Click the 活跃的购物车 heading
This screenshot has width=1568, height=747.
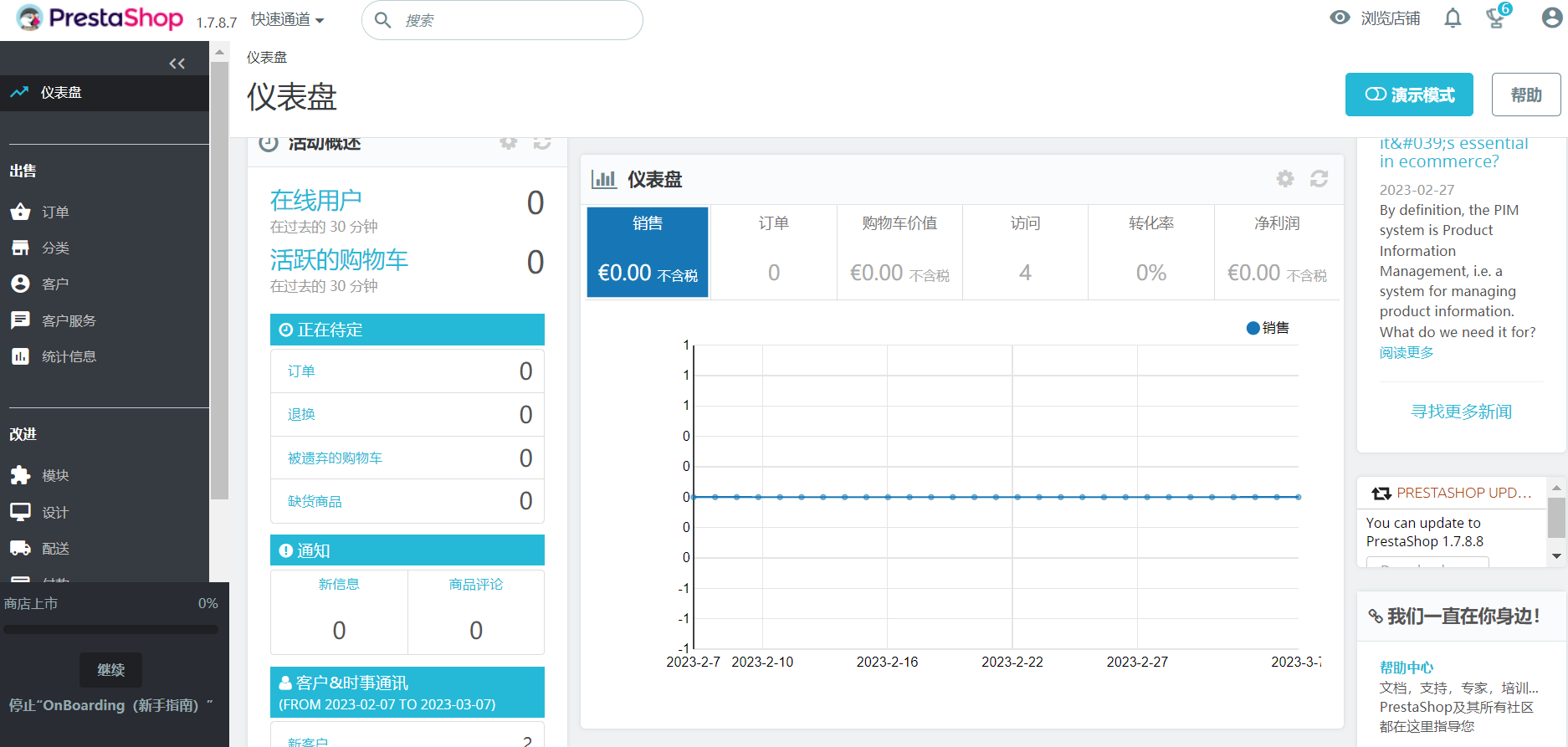point(339,259)
